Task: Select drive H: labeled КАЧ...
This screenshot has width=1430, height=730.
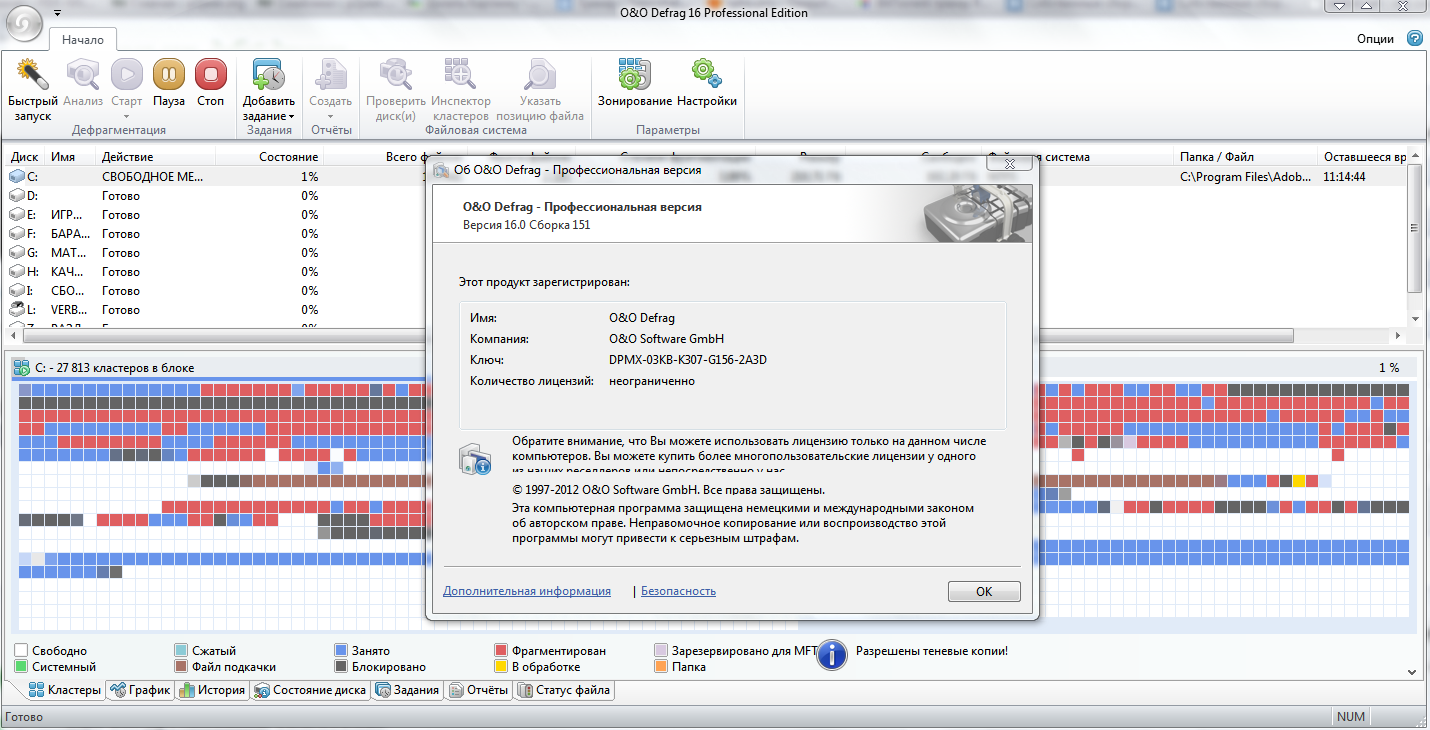Action: (707, 272)
